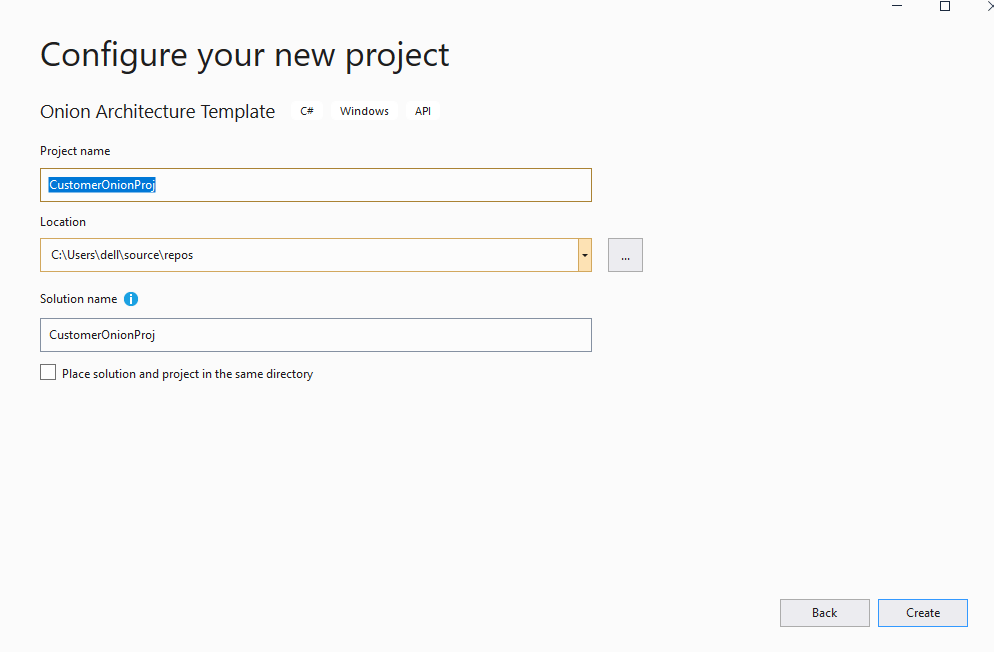View tooltip by clicking the blue info badge
This screenshot has width=994, height=652.
pyautogui.click(x=131, y=299)
